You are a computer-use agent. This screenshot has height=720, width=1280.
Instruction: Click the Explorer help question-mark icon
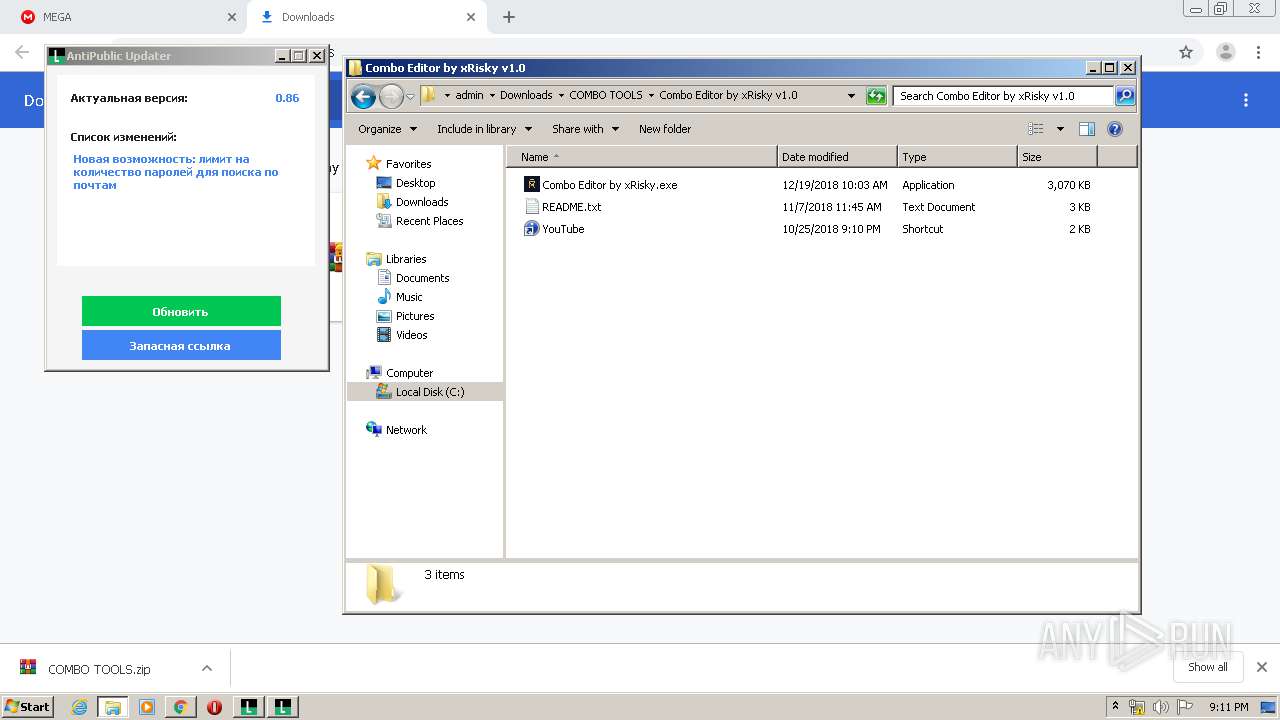pyautogui.click(x=1115, y=129)
